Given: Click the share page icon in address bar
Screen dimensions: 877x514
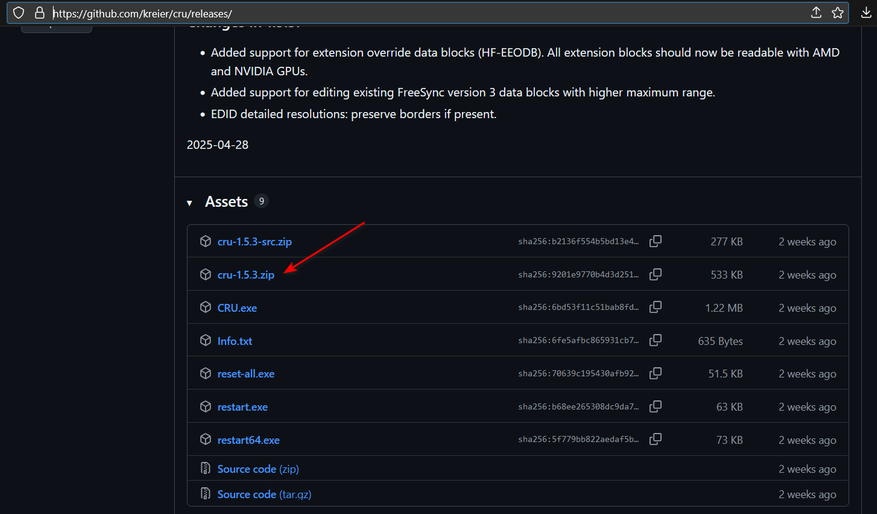Looking at the screenshot, I should [816, 13].
